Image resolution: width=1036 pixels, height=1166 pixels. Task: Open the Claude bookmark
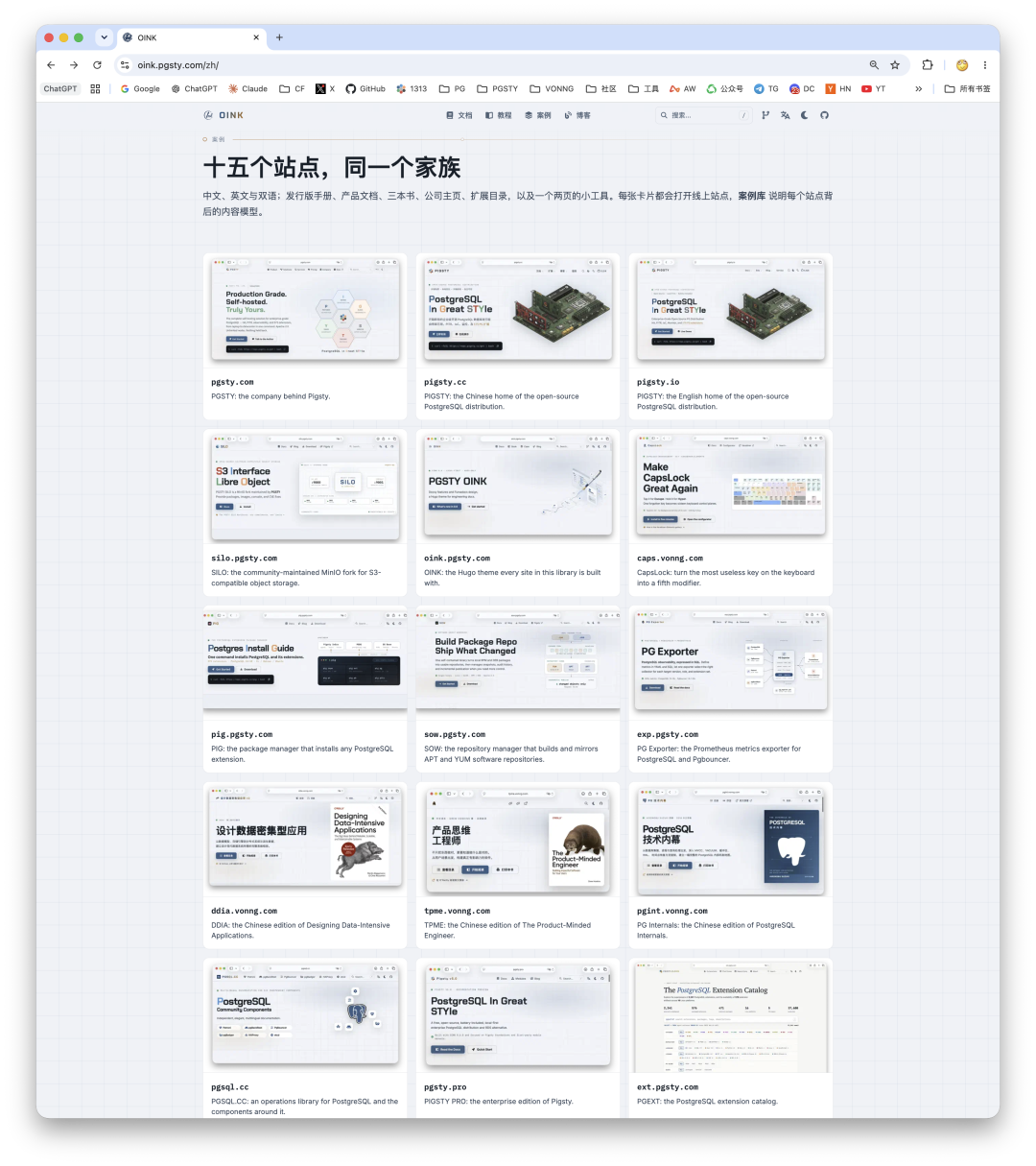(248, 89)
